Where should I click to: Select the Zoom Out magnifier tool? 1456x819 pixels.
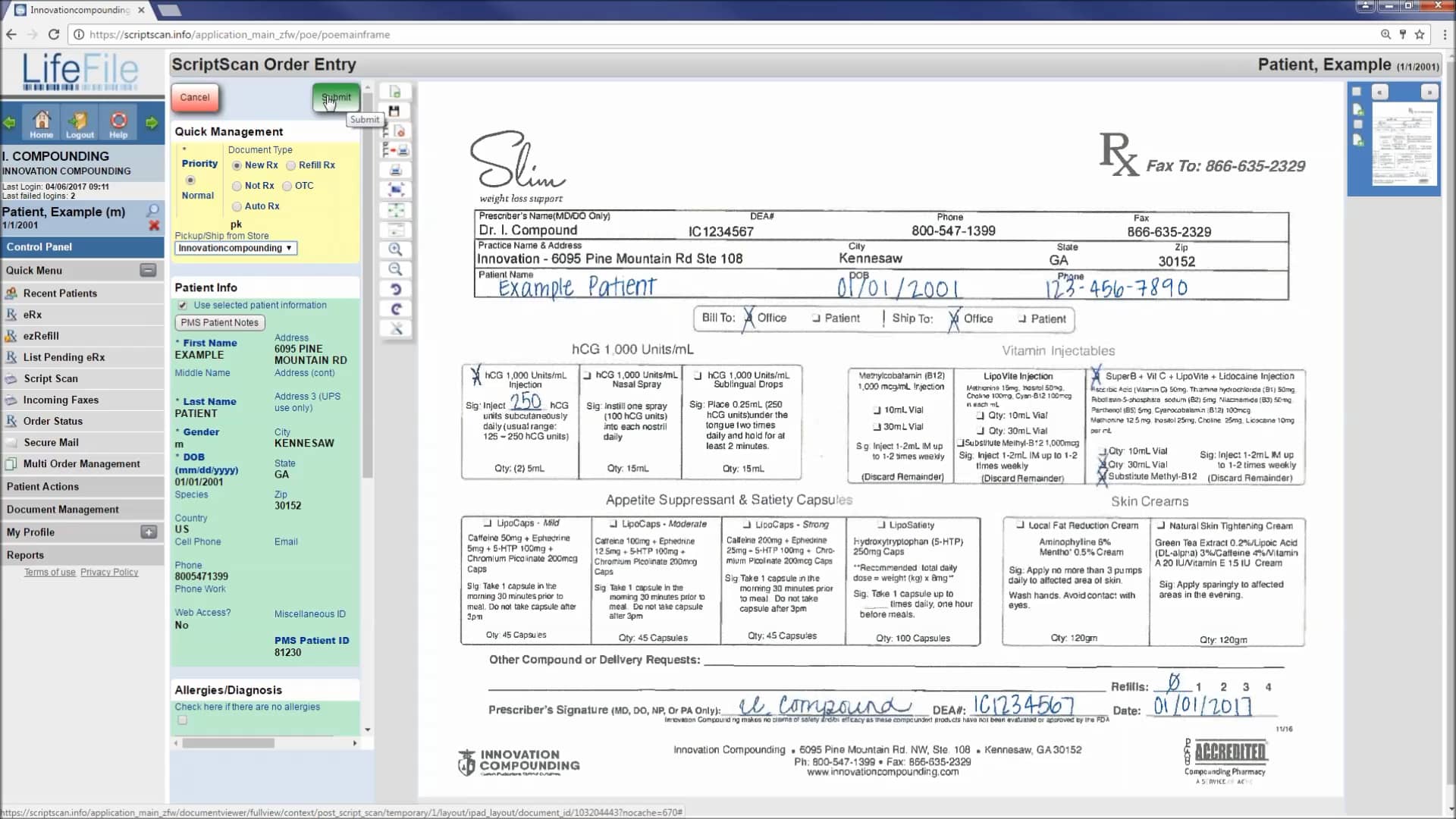tap(395, 269)
